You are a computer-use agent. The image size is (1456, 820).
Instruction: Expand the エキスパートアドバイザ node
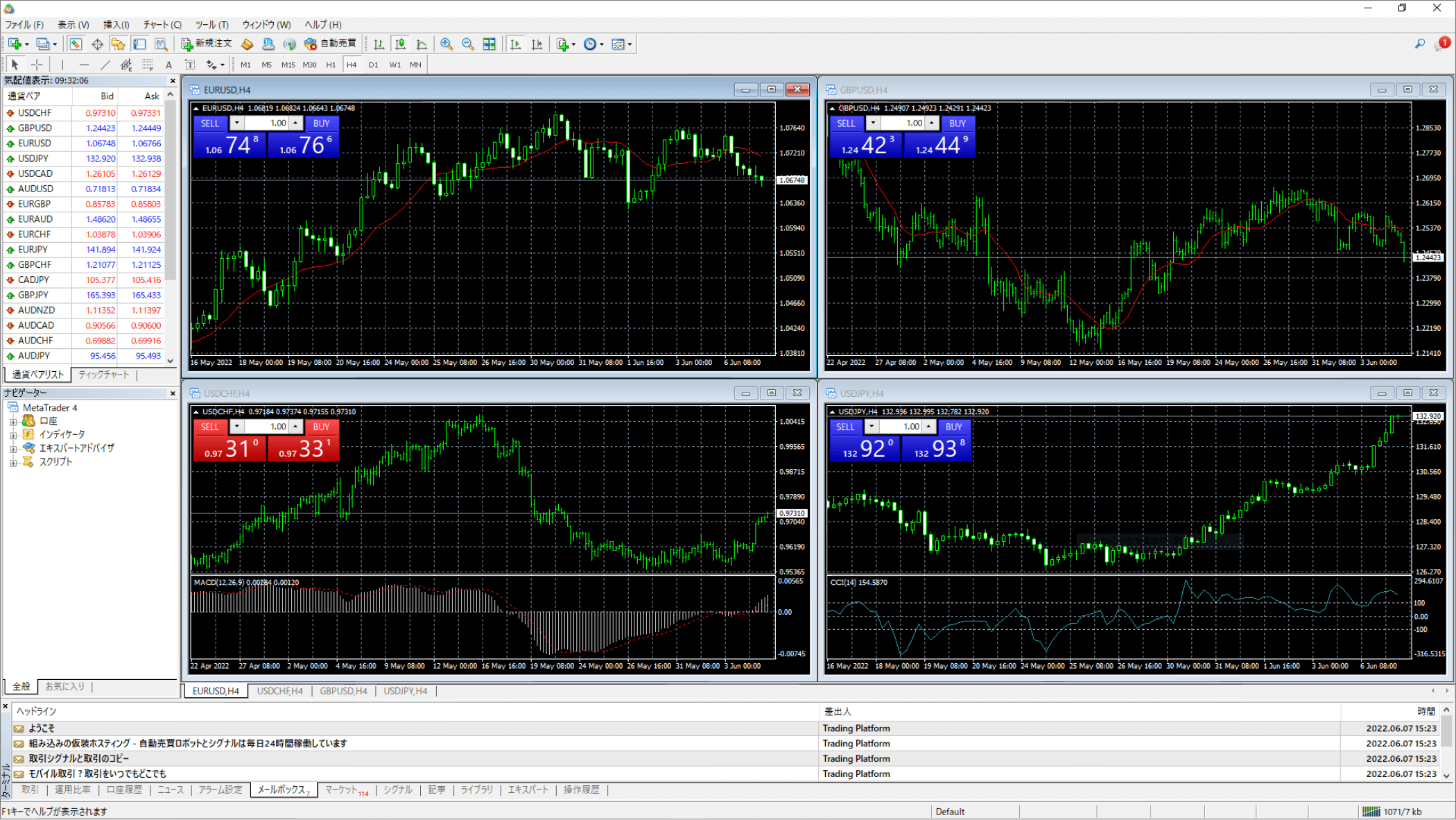[13, 449]
